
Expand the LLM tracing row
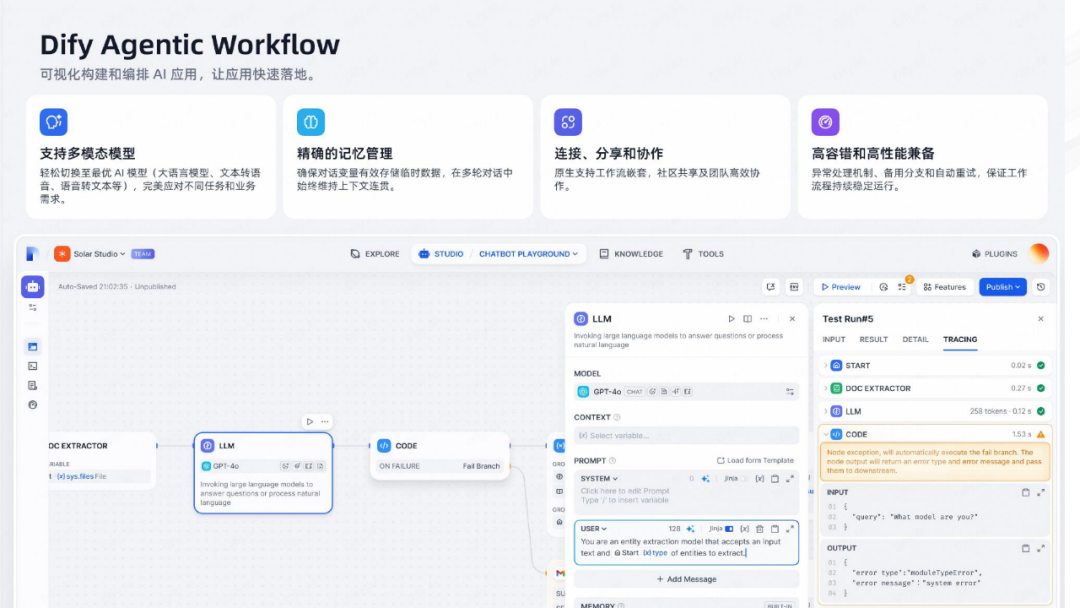(x=935, y=411)
